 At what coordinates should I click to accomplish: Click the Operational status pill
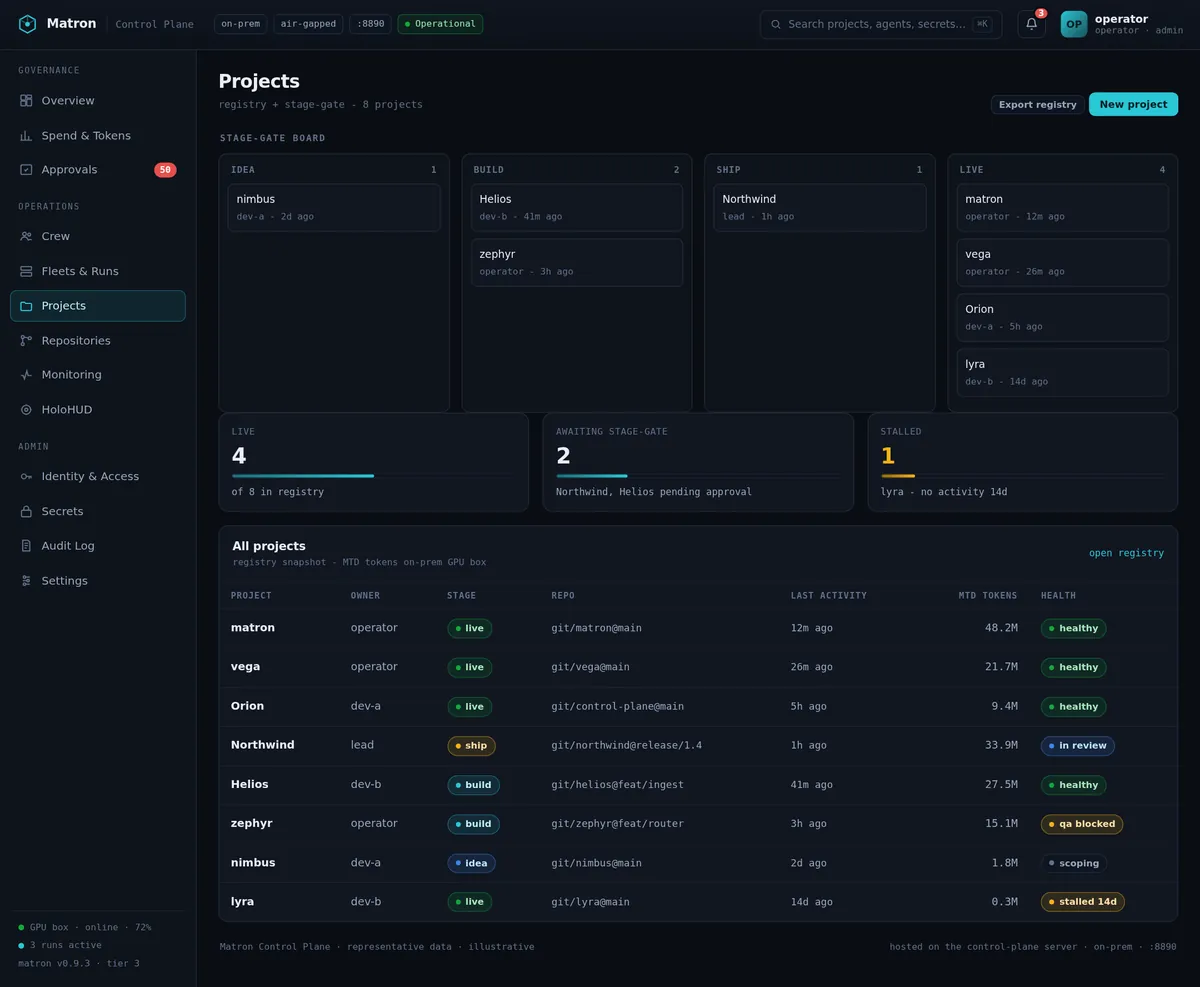(x=440, y=24)
